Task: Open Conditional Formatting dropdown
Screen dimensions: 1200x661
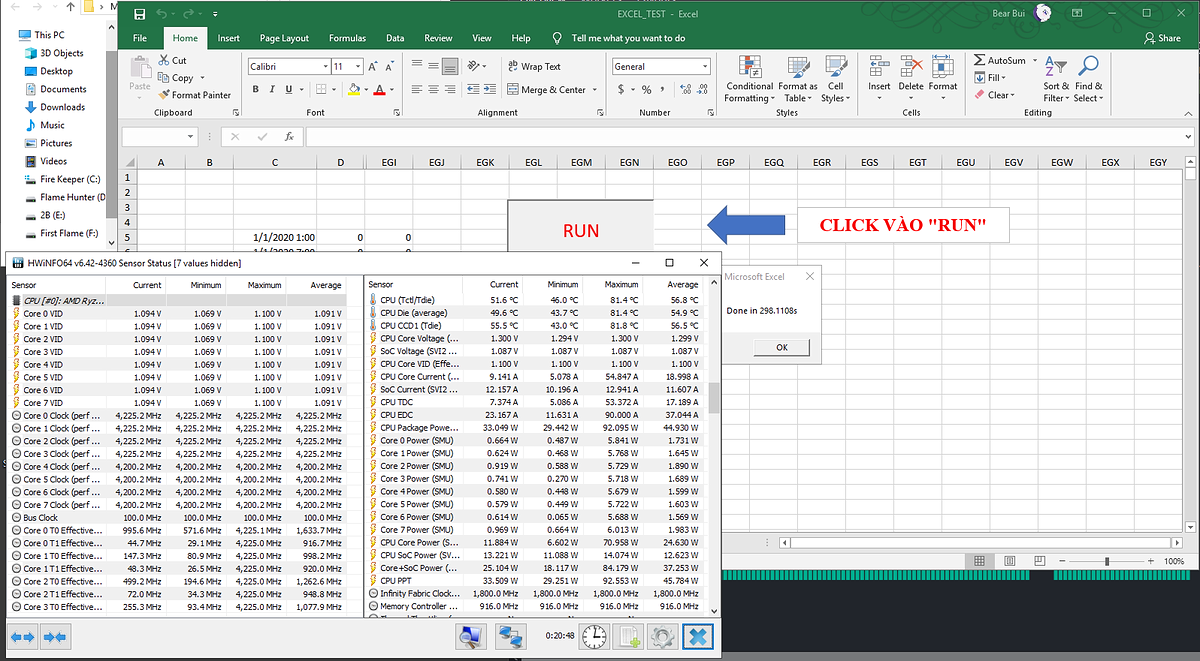Action: (750, 78)
